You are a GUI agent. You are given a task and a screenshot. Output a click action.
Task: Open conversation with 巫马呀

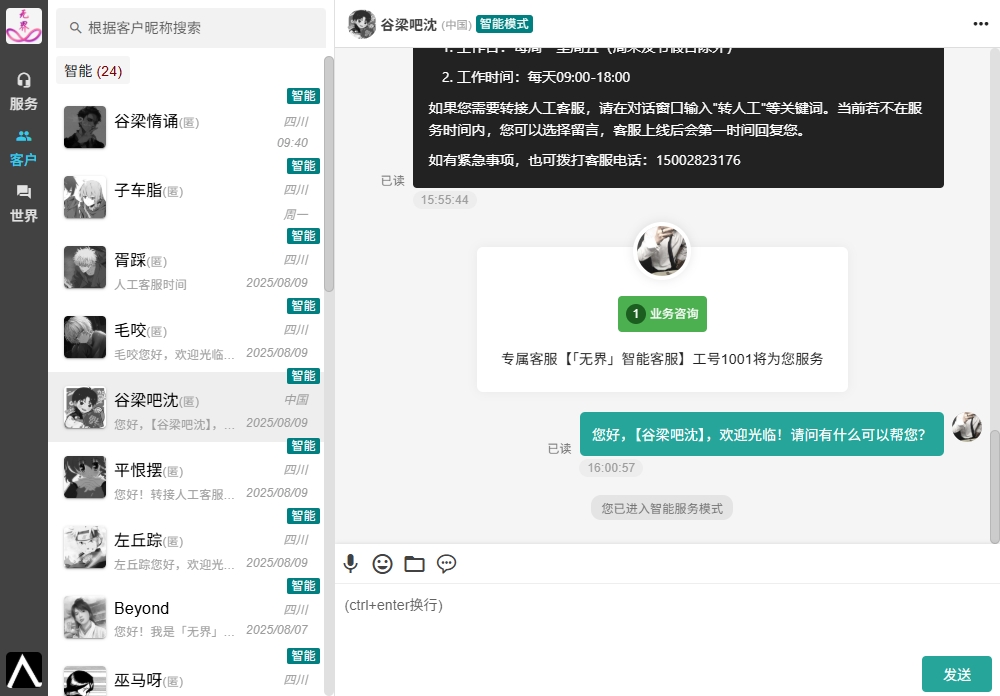[x=186, y=674]
